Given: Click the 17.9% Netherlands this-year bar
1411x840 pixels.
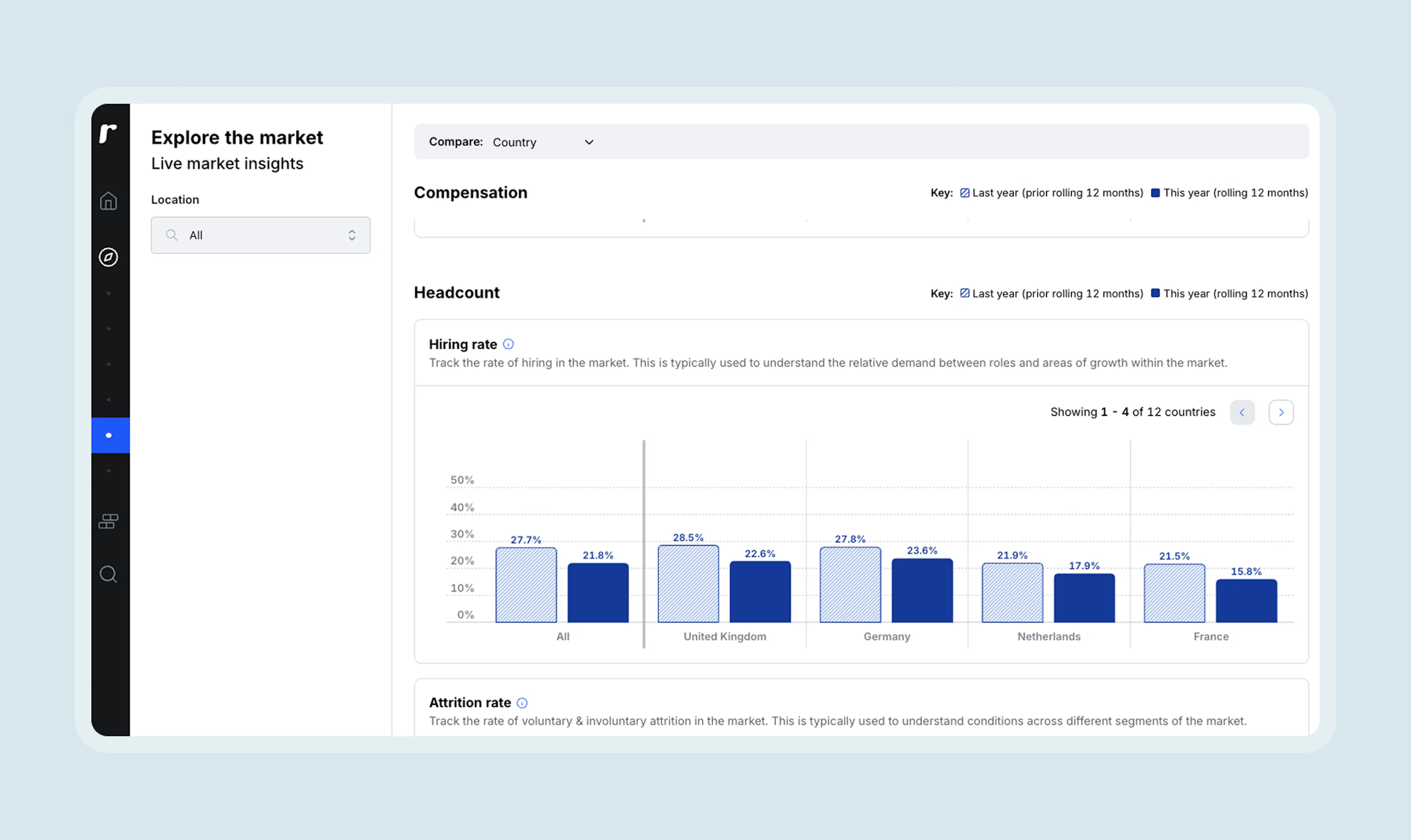Looking at the screenshot, I should [x=1084, y=598].
